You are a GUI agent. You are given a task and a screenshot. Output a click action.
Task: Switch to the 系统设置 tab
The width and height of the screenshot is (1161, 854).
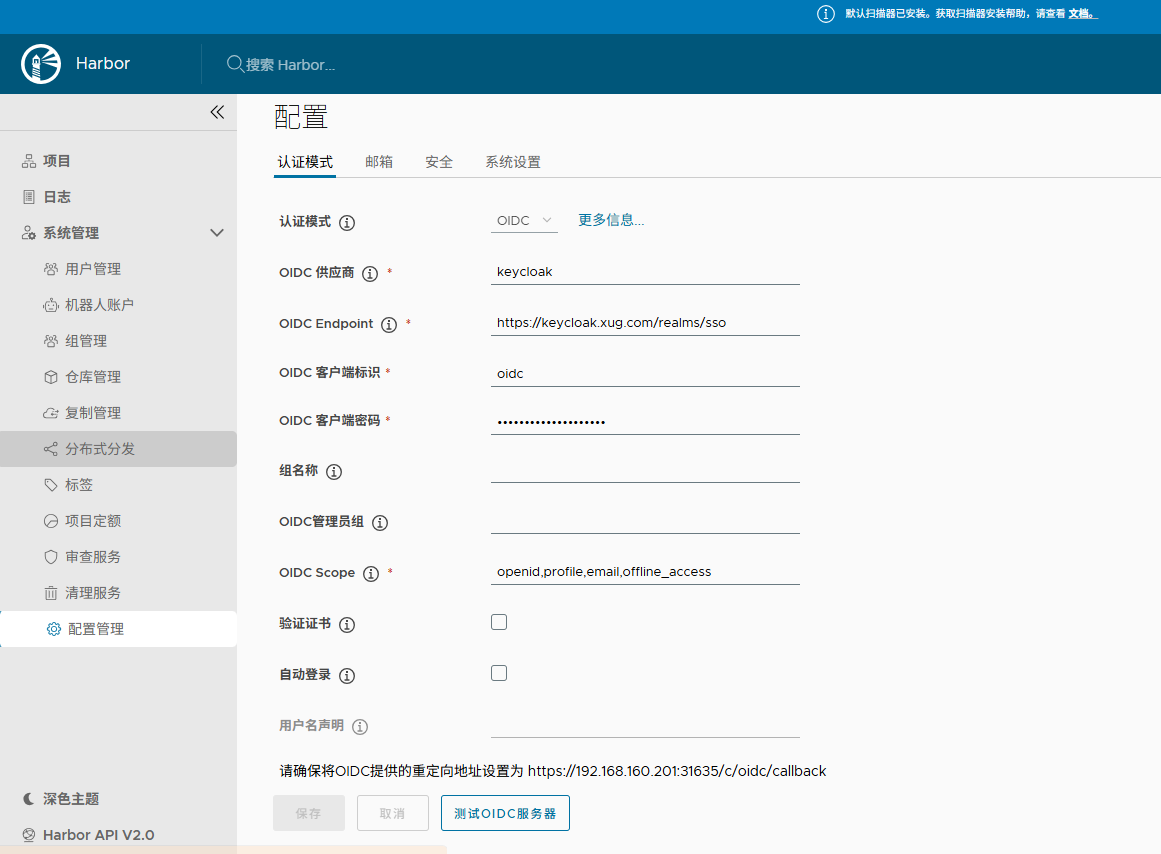[513, 162]
